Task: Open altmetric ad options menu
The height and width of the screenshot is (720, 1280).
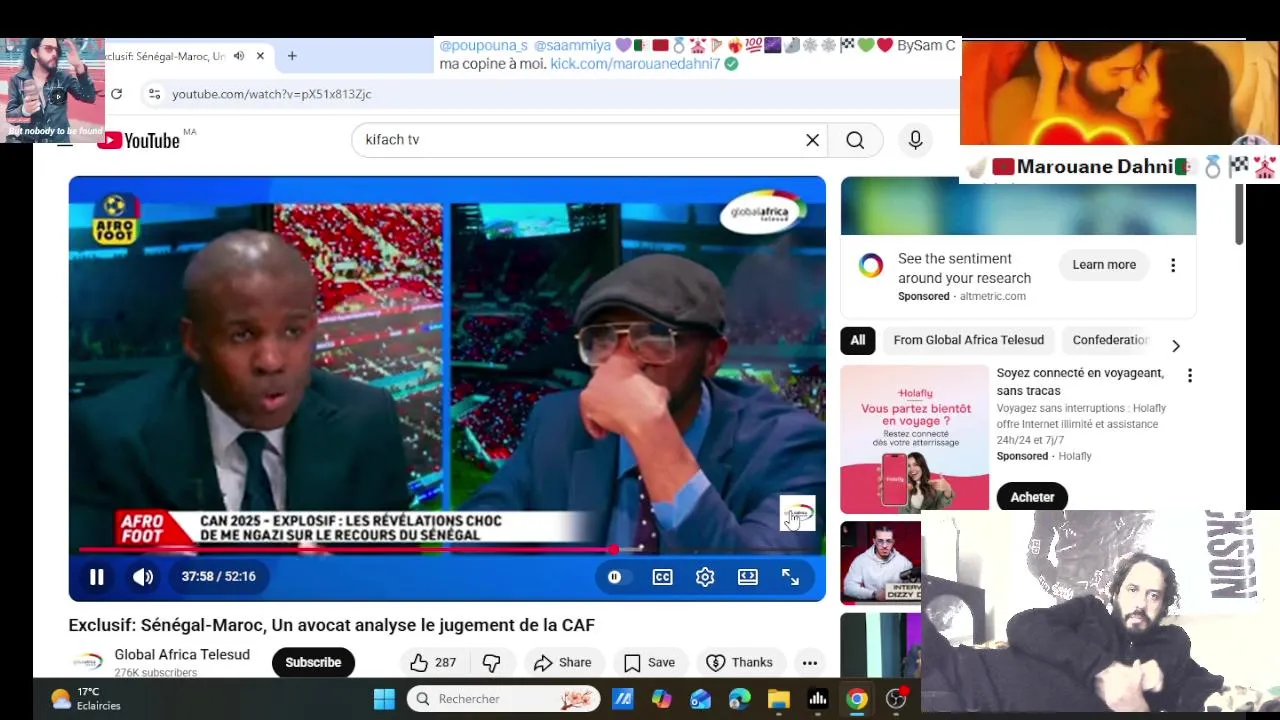Action: pos(1173,265)
